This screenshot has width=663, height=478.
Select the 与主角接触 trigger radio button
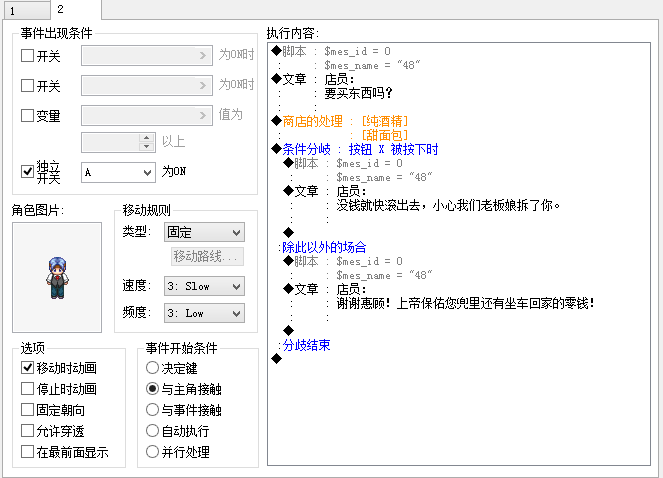[x=152, y=388]
